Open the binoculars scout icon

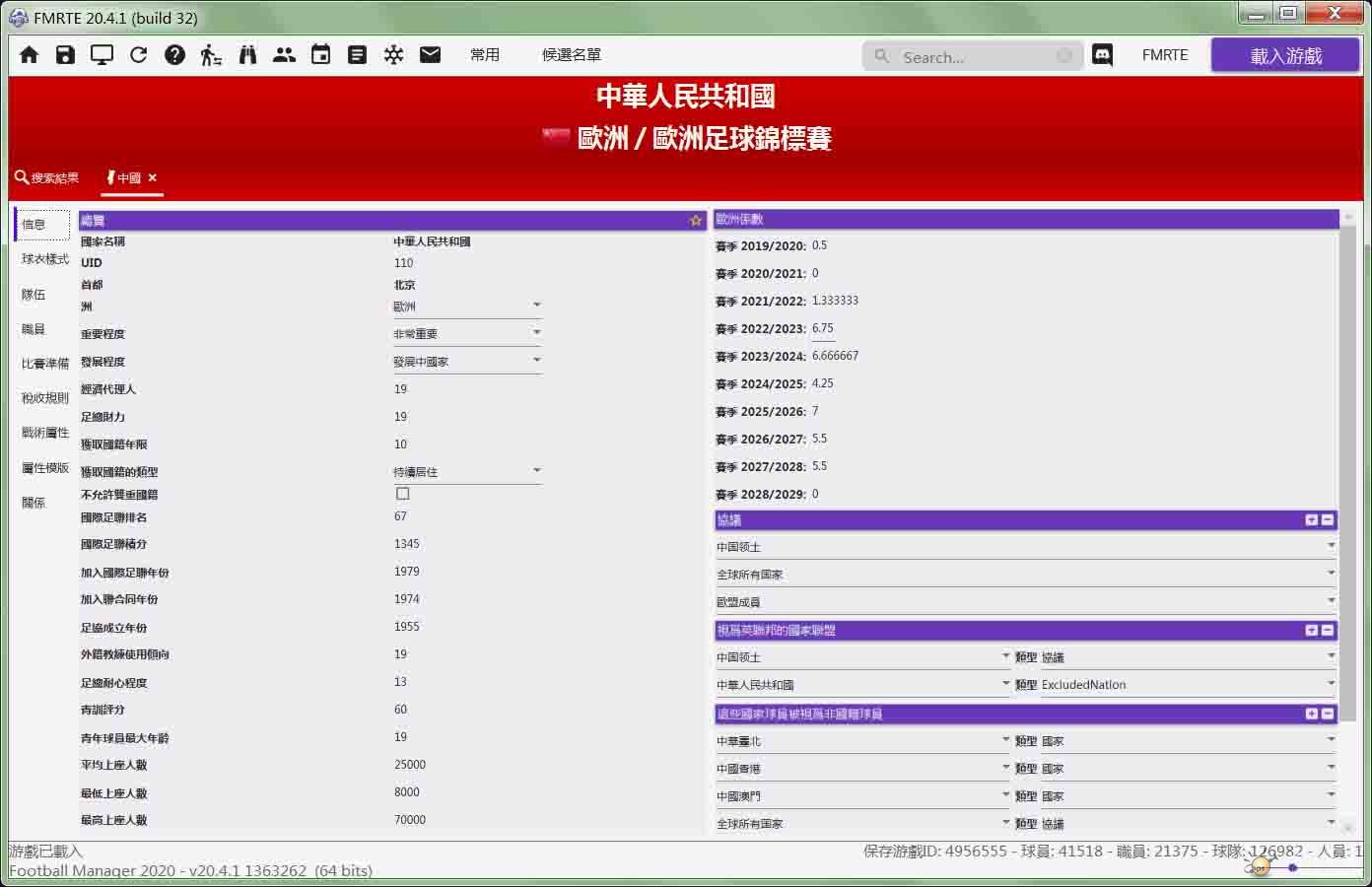pyautogui.click(x=247, y=55)
